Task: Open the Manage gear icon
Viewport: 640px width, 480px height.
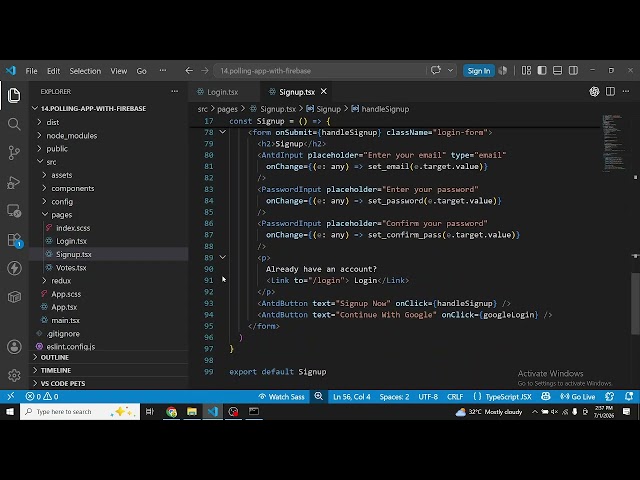Action: coord(14,375)
